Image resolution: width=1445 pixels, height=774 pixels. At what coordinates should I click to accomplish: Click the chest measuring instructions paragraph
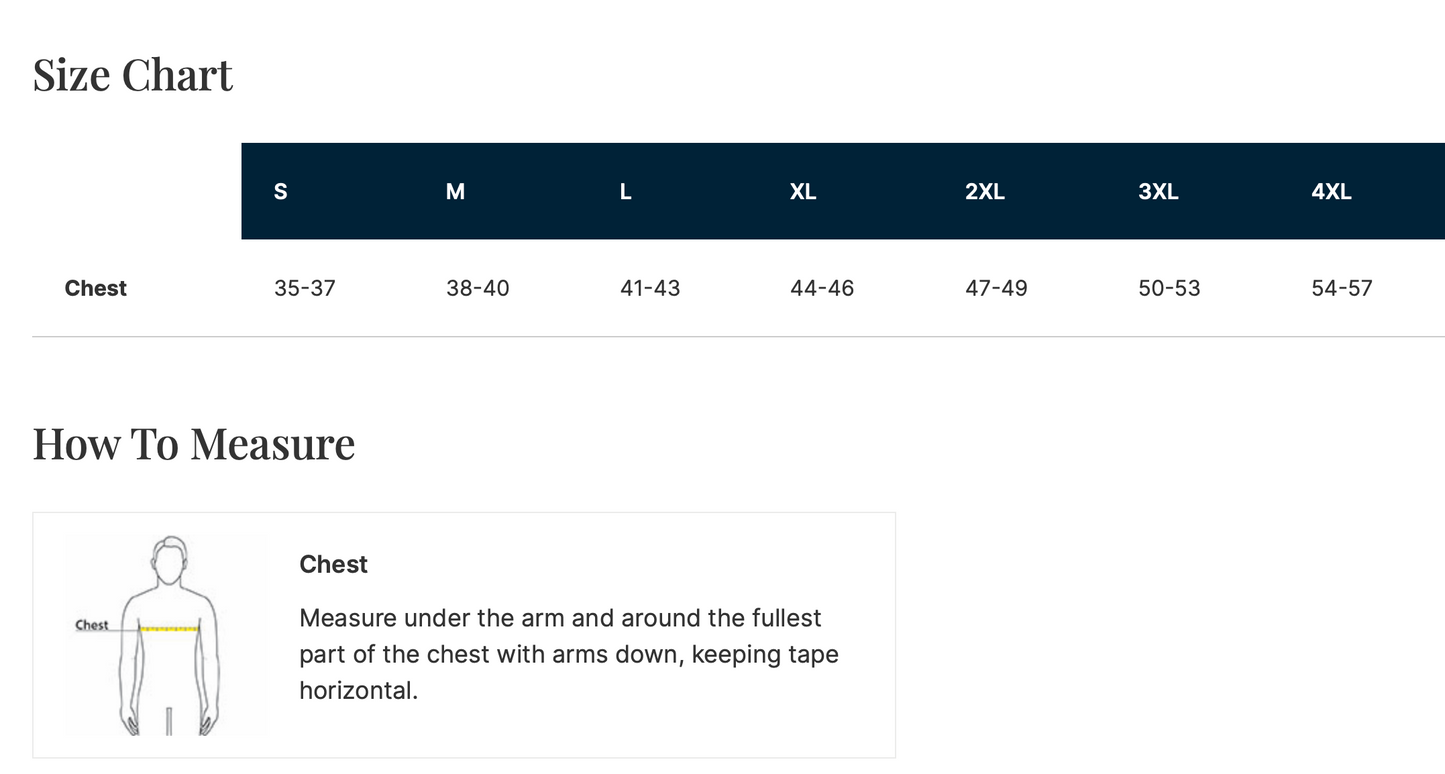pyautogui.click(x=569, y=654)
